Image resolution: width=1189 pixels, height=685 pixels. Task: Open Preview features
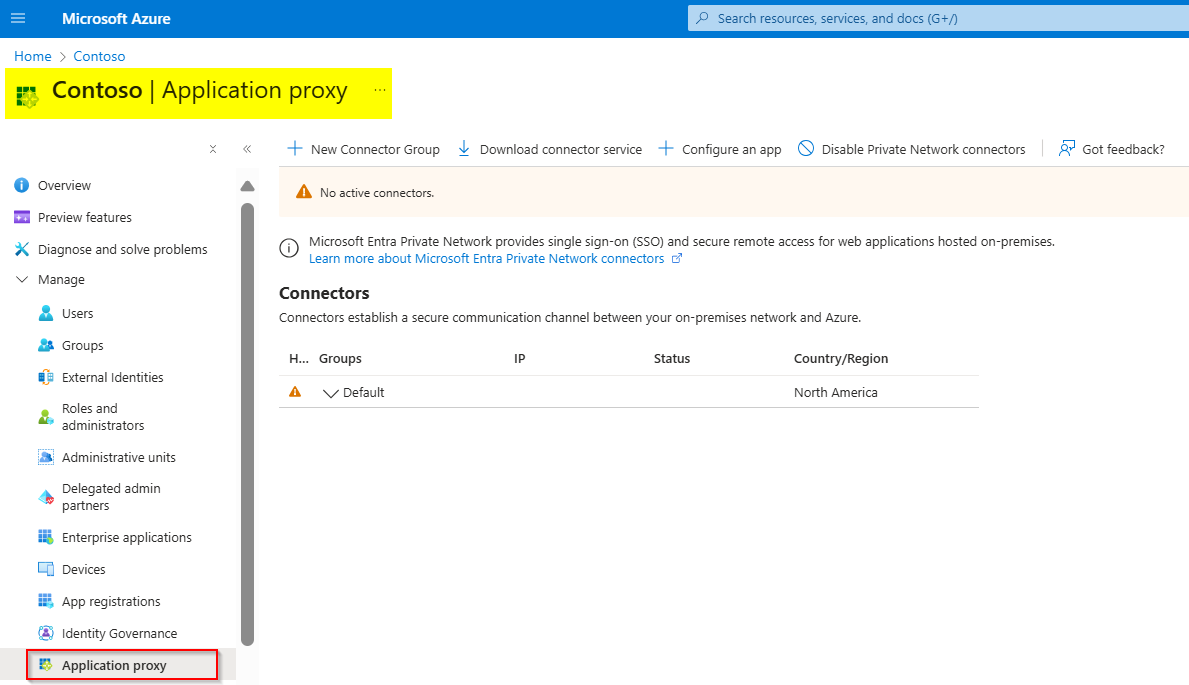tap(85, 217)
